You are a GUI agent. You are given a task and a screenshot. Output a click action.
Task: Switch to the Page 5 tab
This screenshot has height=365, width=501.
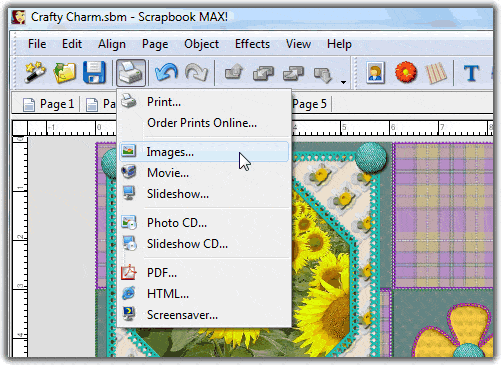coord(309,104)
